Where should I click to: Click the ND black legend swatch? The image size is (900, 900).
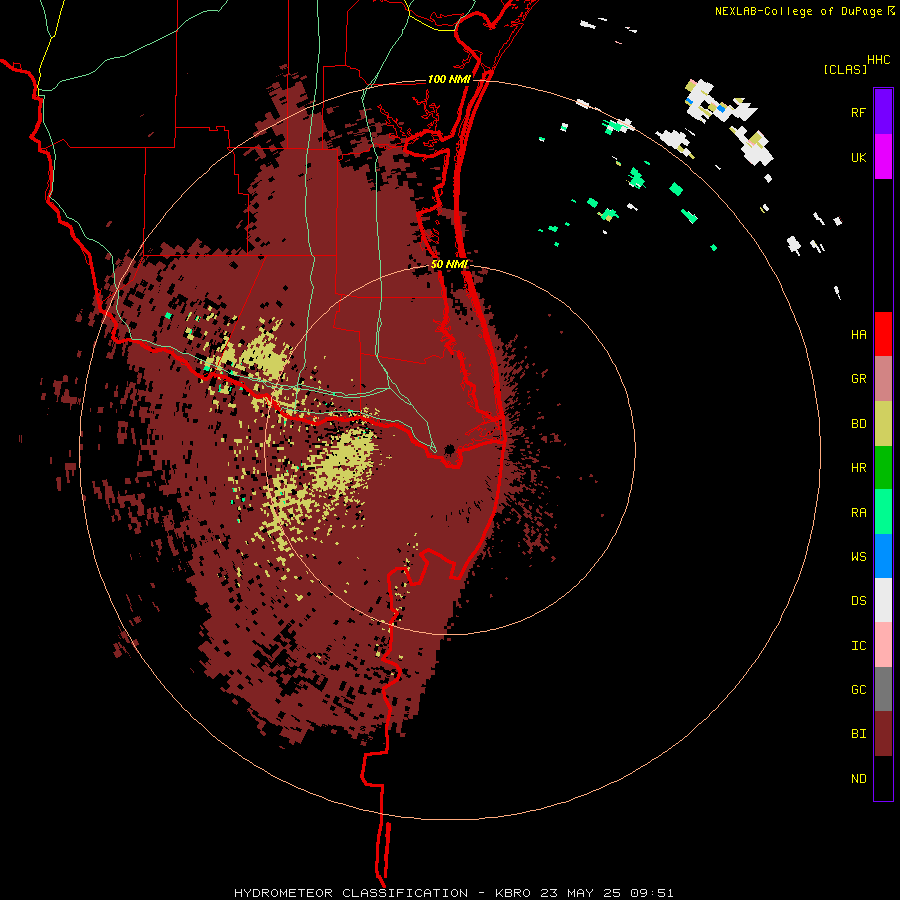coord(883,778)
